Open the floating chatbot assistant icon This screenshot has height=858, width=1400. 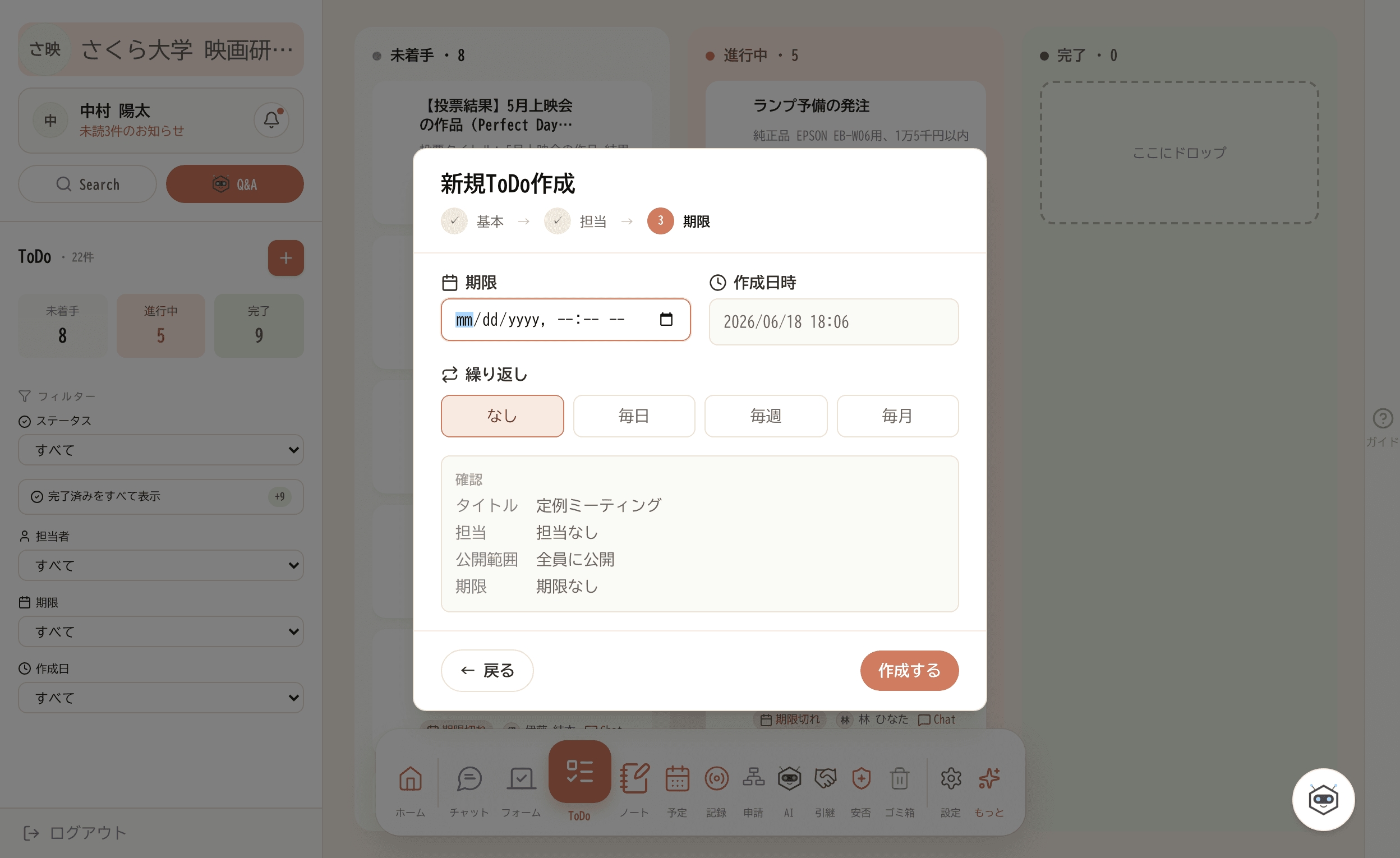1323,799
